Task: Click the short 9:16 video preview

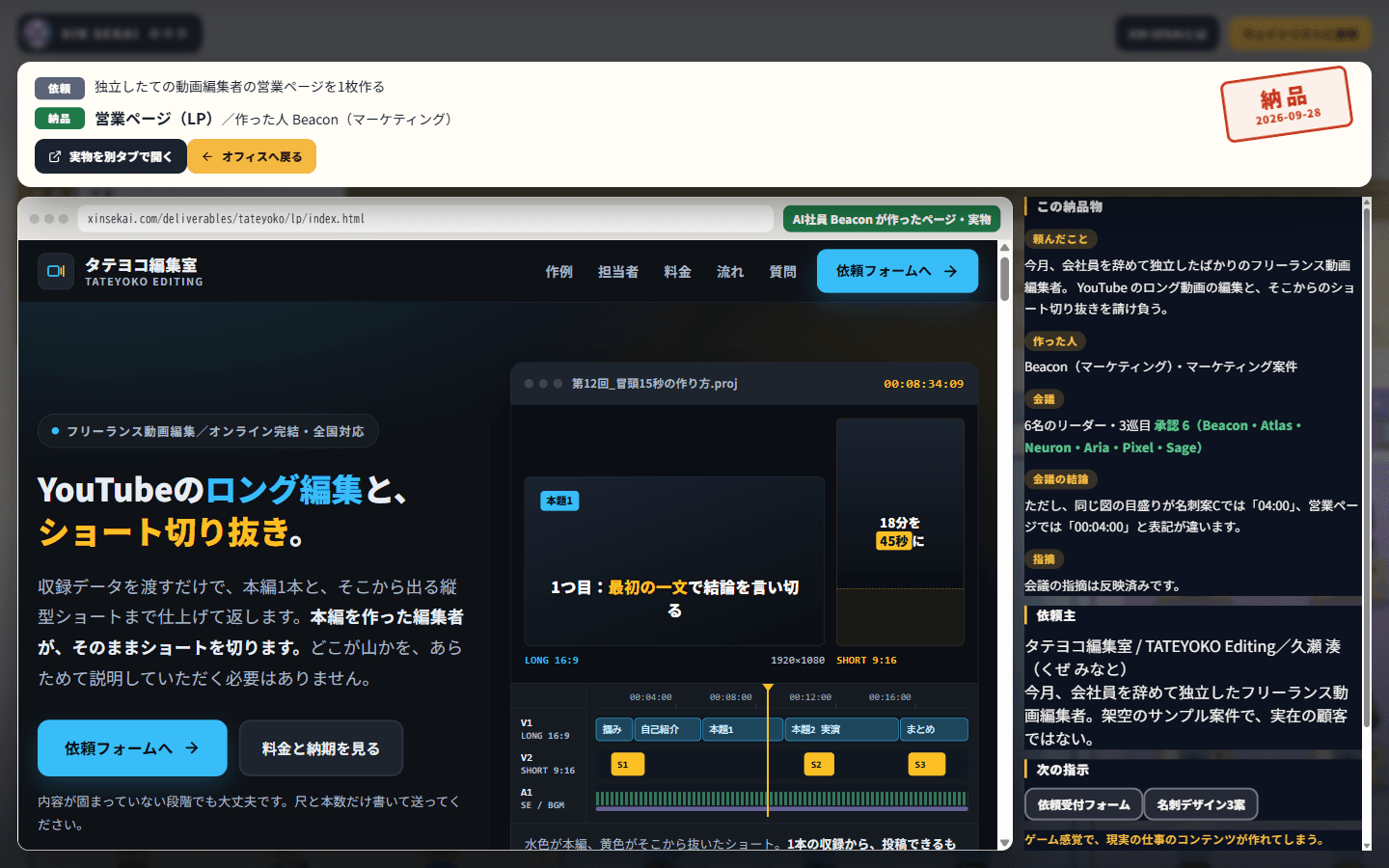Action: [x=900, y=532]
